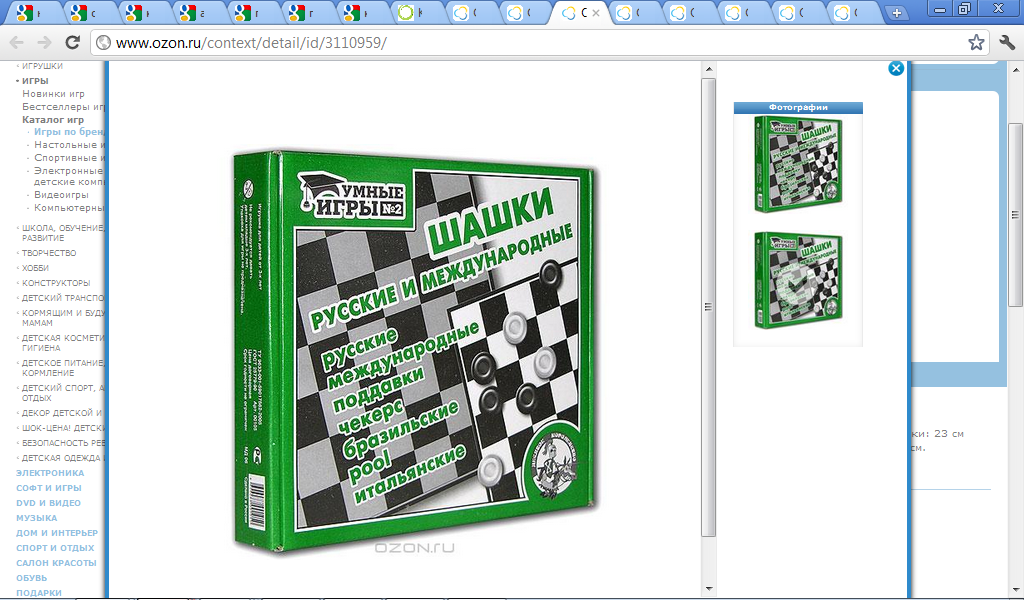Open ДЕТСКОЕ ПИТАНИЕ, КОРМЛЕНИЕ category
The image size is (1024, 600).
click(63, 368)
